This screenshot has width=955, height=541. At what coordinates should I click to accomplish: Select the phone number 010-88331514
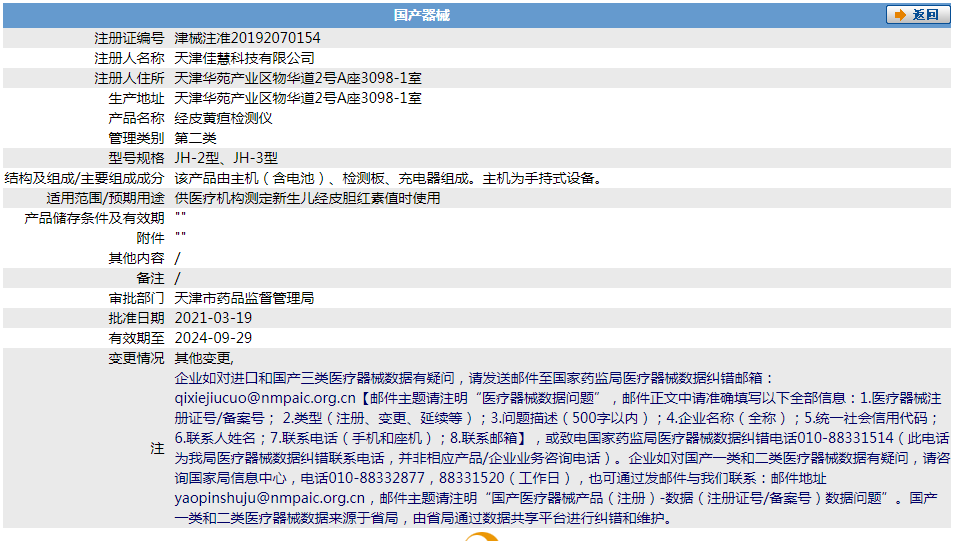[x=845, y=438]
